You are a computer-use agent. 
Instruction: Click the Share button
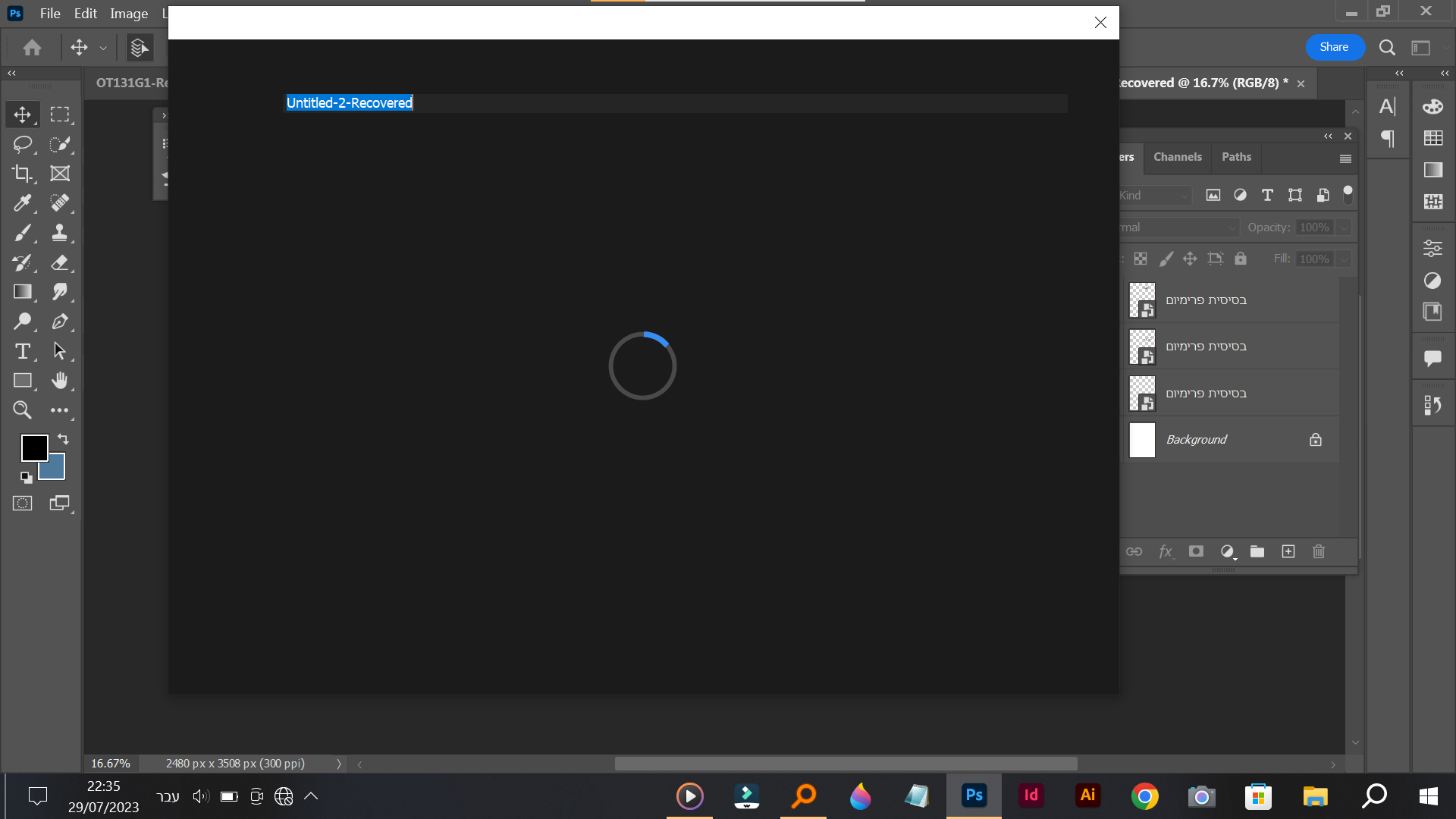[x=1334, y=47]
